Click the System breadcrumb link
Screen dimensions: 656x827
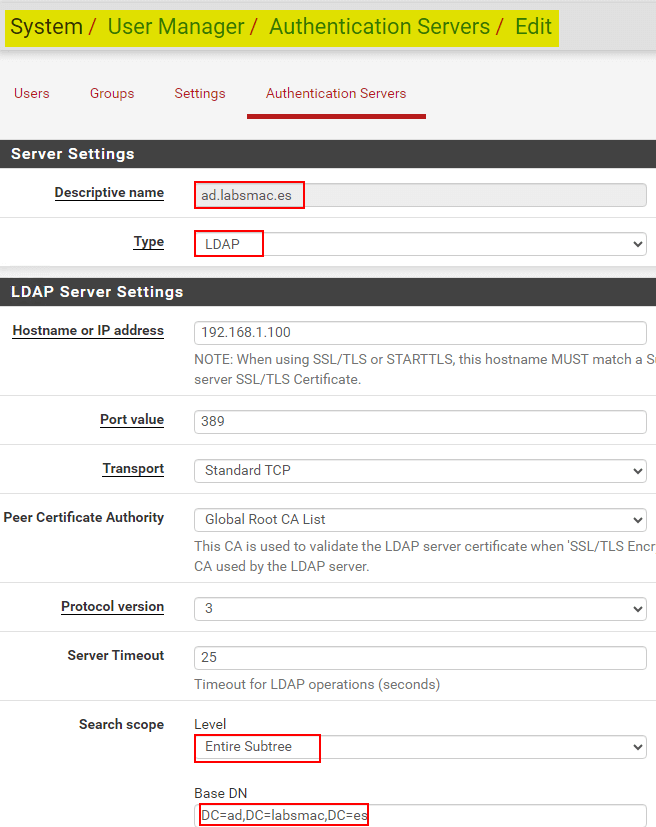(x=46, y=27)
